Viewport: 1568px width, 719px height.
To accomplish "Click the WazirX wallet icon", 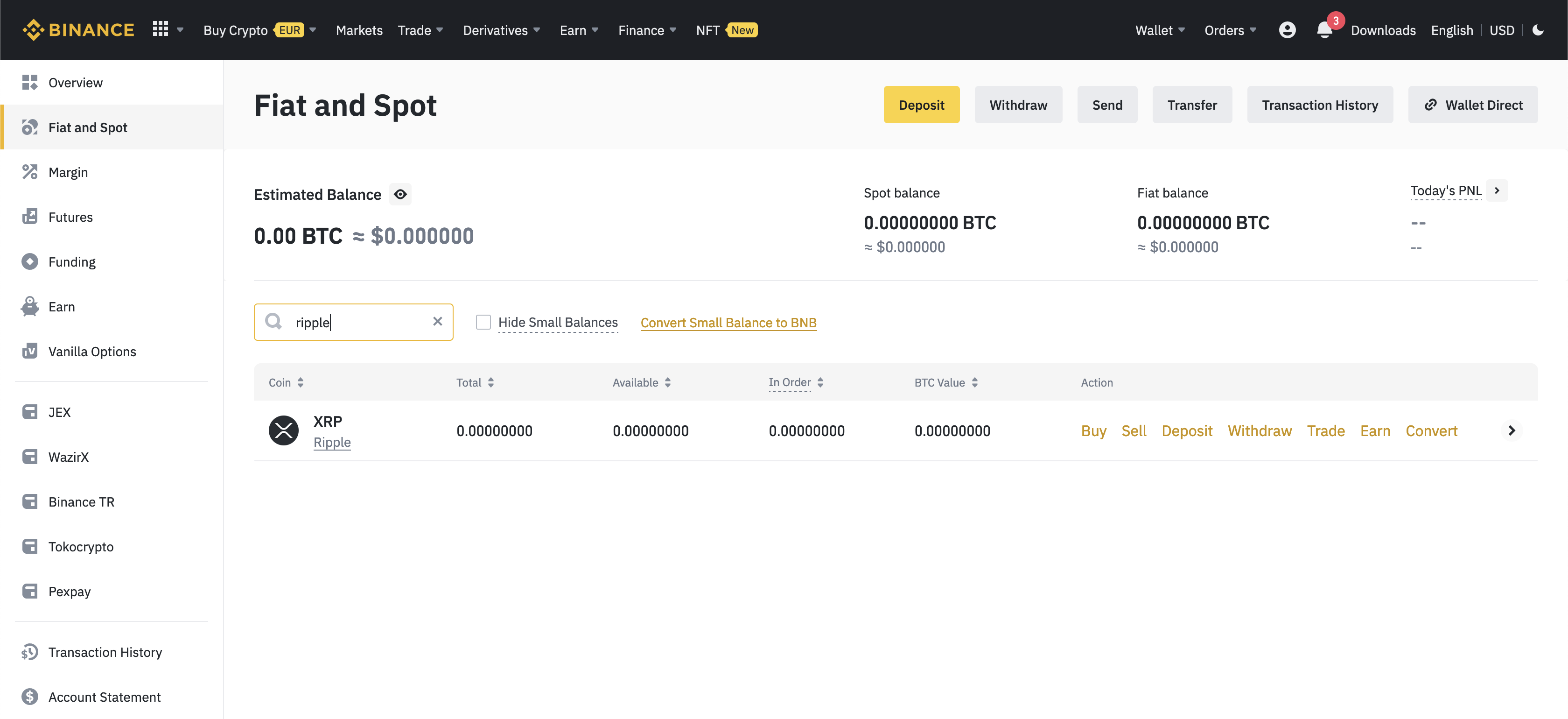I will tap(29, 457).
